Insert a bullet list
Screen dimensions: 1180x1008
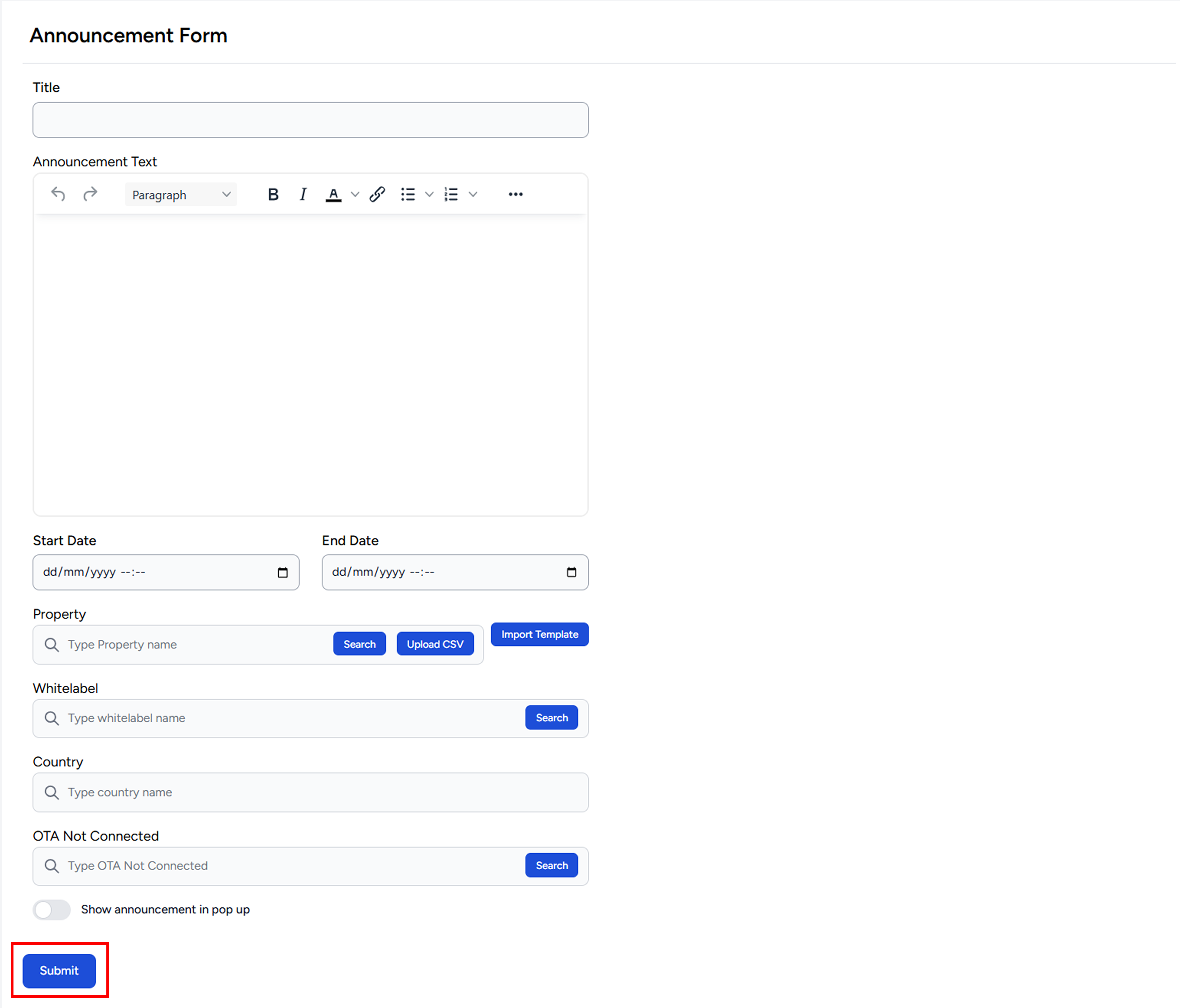[x=408, y=195]
